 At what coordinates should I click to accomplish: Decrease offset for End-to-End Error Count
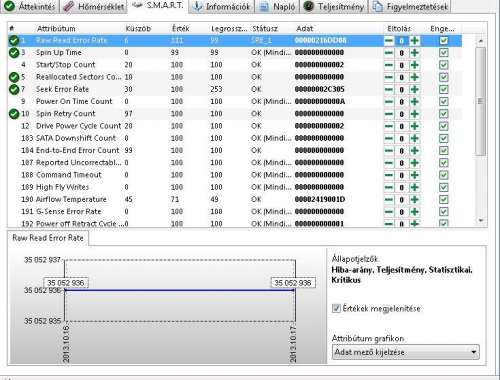(389, 151)
